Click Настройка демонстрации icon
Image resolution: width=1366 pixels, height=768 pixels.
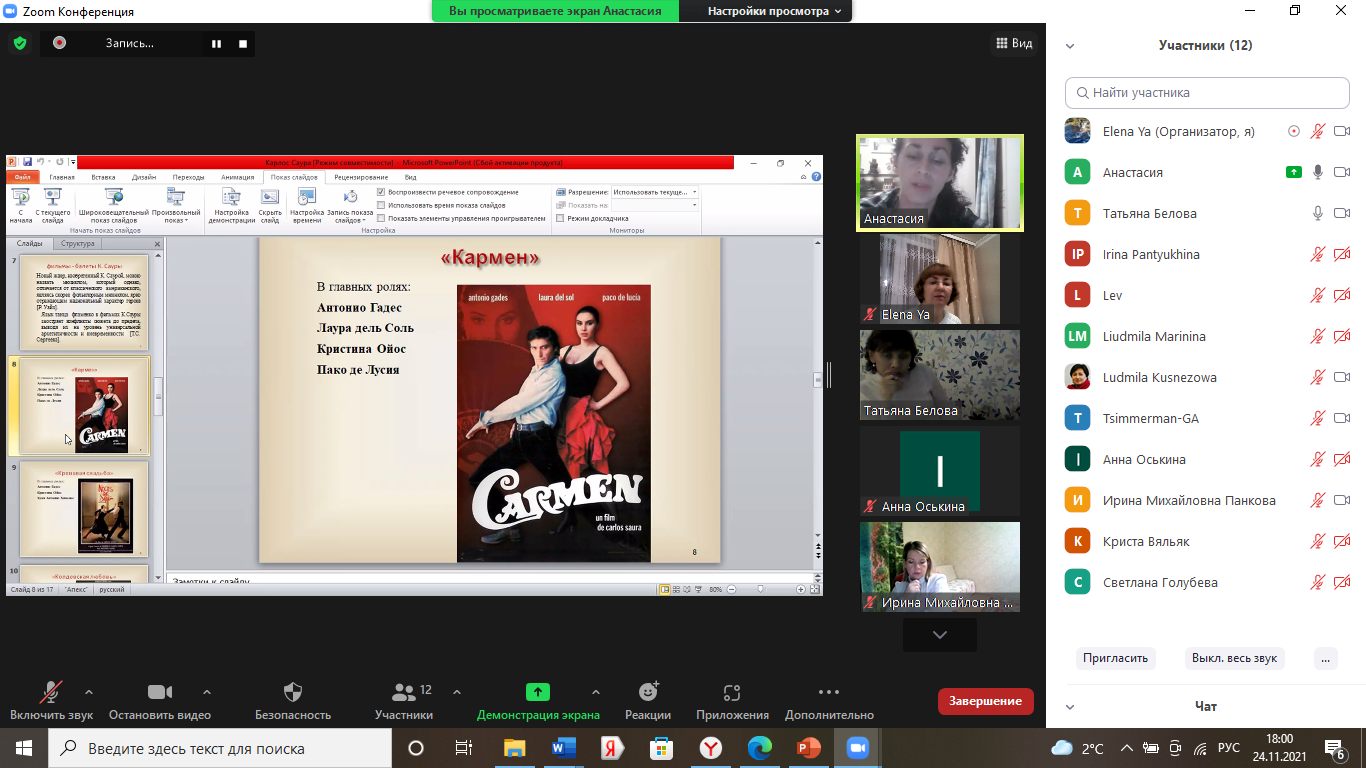coord(231,197)
